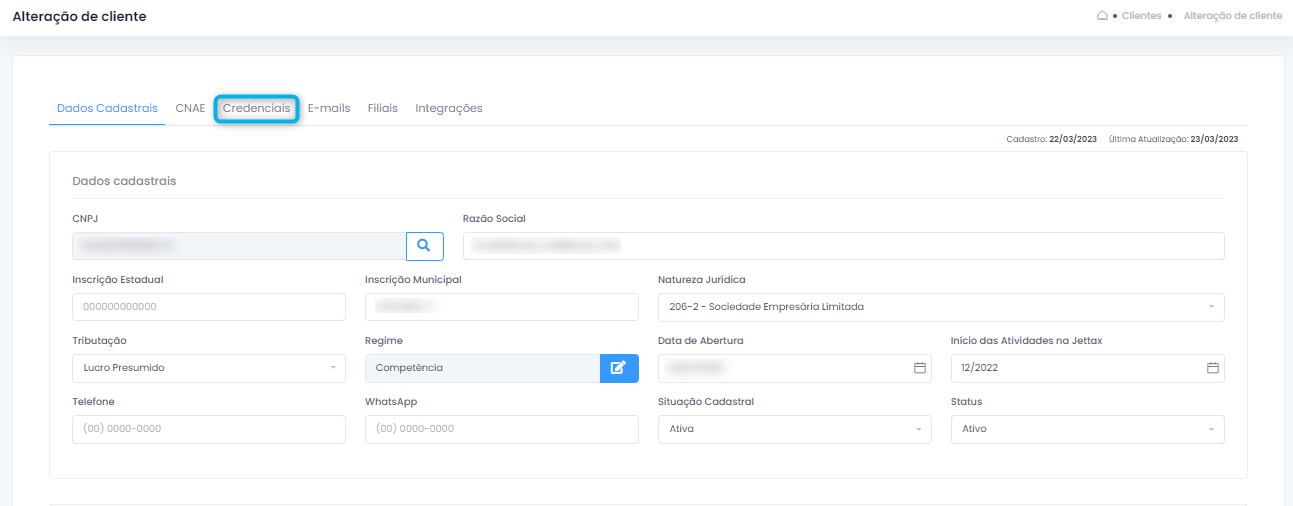The width and height of the screenshot is (1293, 506).
Task: Click the Regime edit pencil button
Action: click(x=619, y=368)
